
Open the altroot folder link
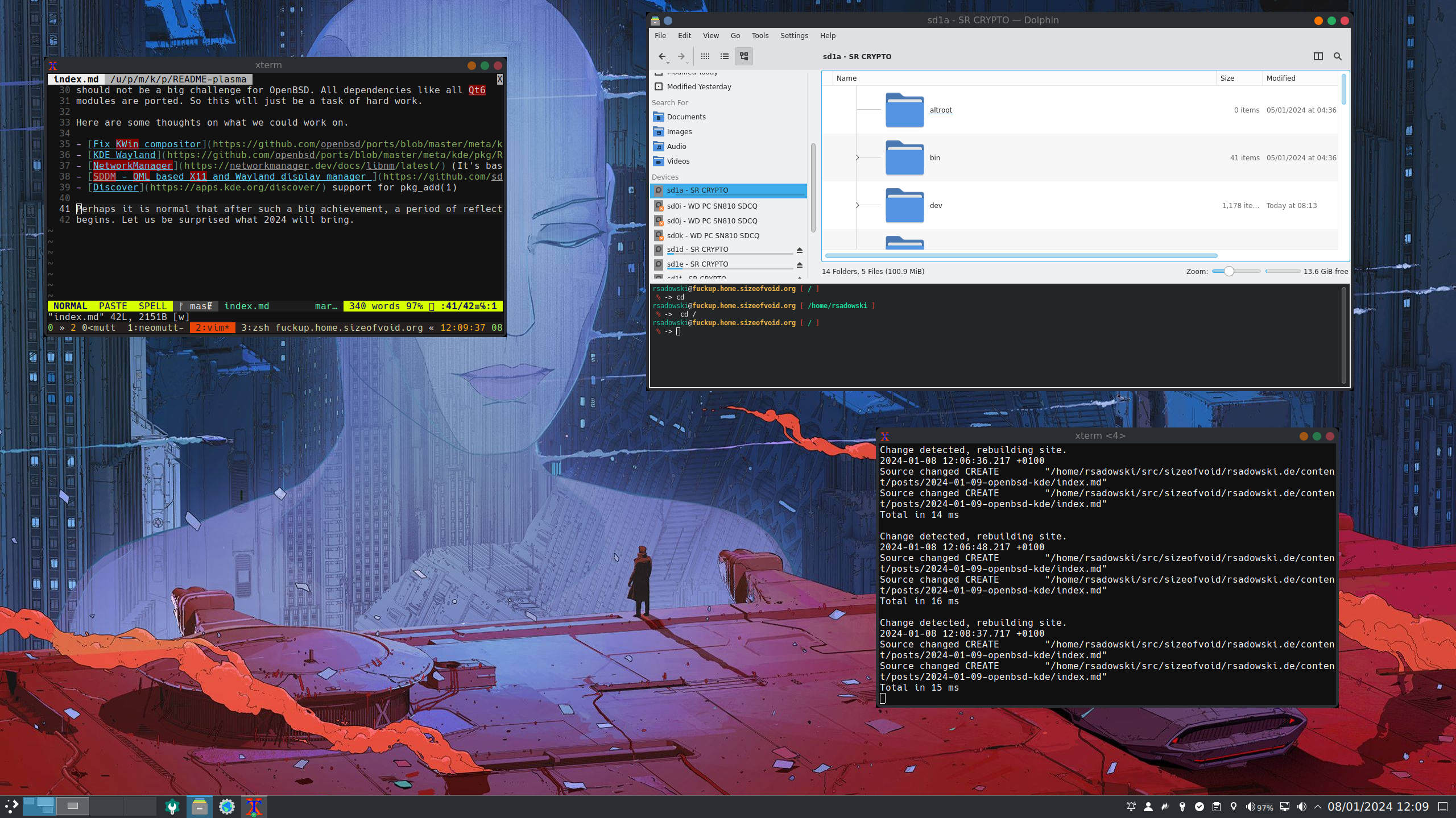[x=940, y=110]
